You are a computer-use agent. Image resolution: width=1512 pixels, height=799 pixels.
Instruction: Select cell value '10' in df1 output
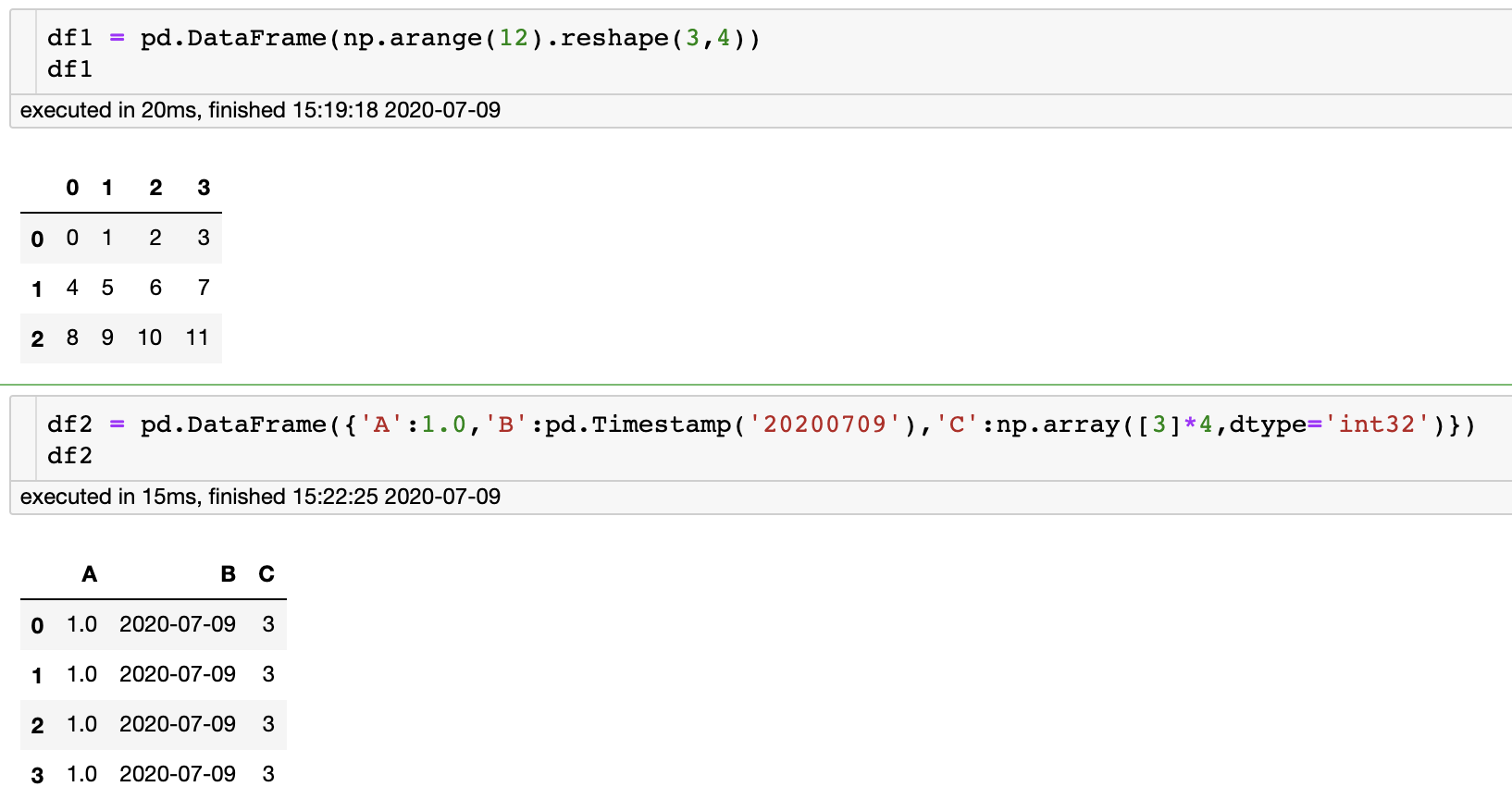[x=150, y=338]
